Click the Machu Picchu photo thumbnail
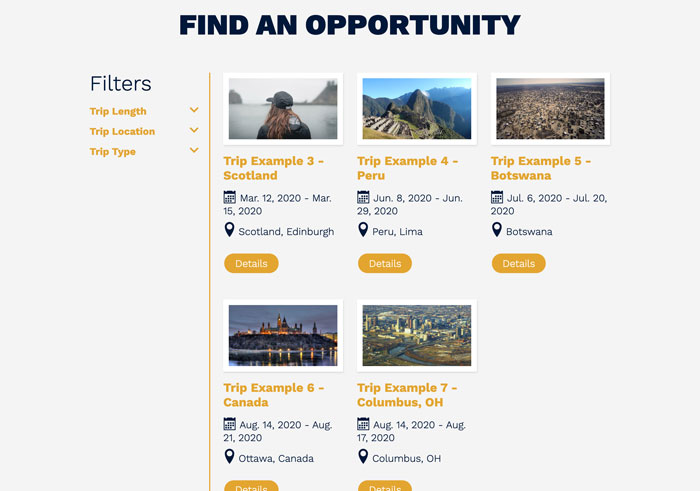700x491 pixels. point(416,108)
